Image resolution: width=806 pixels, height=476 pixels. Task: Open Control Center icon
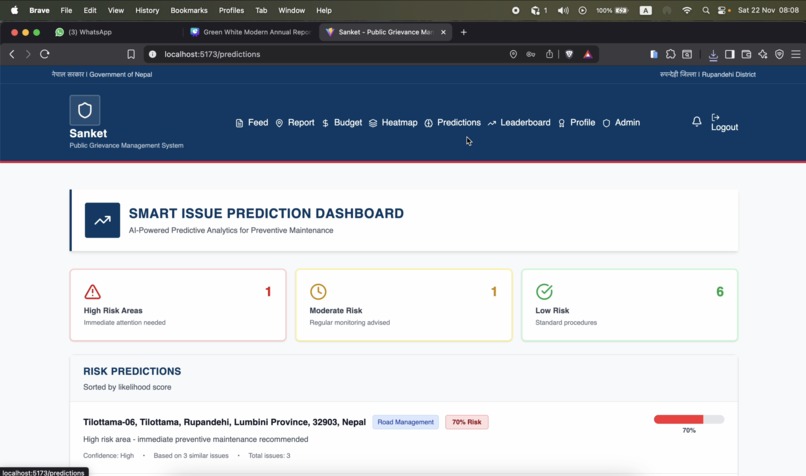723,10
